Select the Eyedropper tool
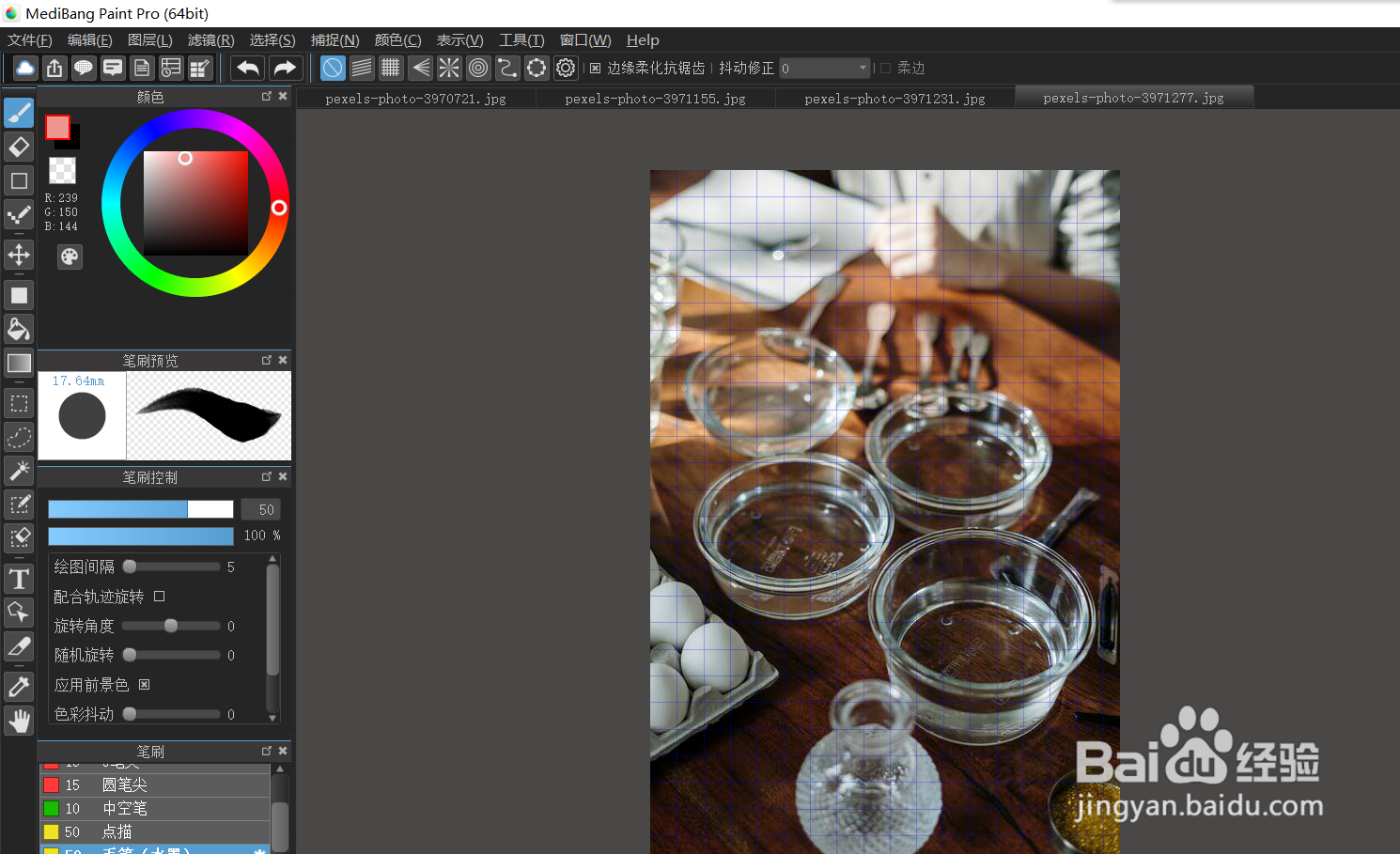Screen dimensions: 1400x854 [19, 687]
